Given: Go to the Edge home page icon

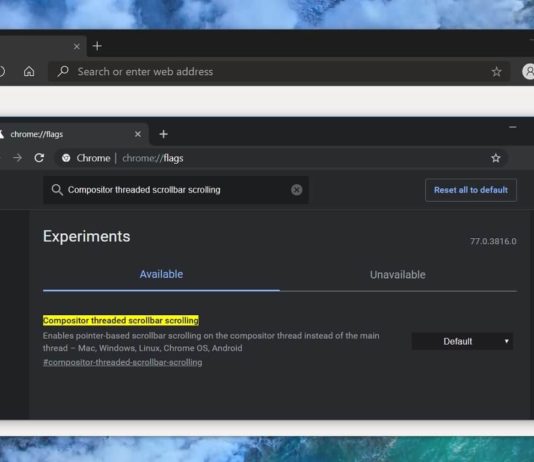Looking at the screenshot, I should pyautogui.click(x=29, y=71).
